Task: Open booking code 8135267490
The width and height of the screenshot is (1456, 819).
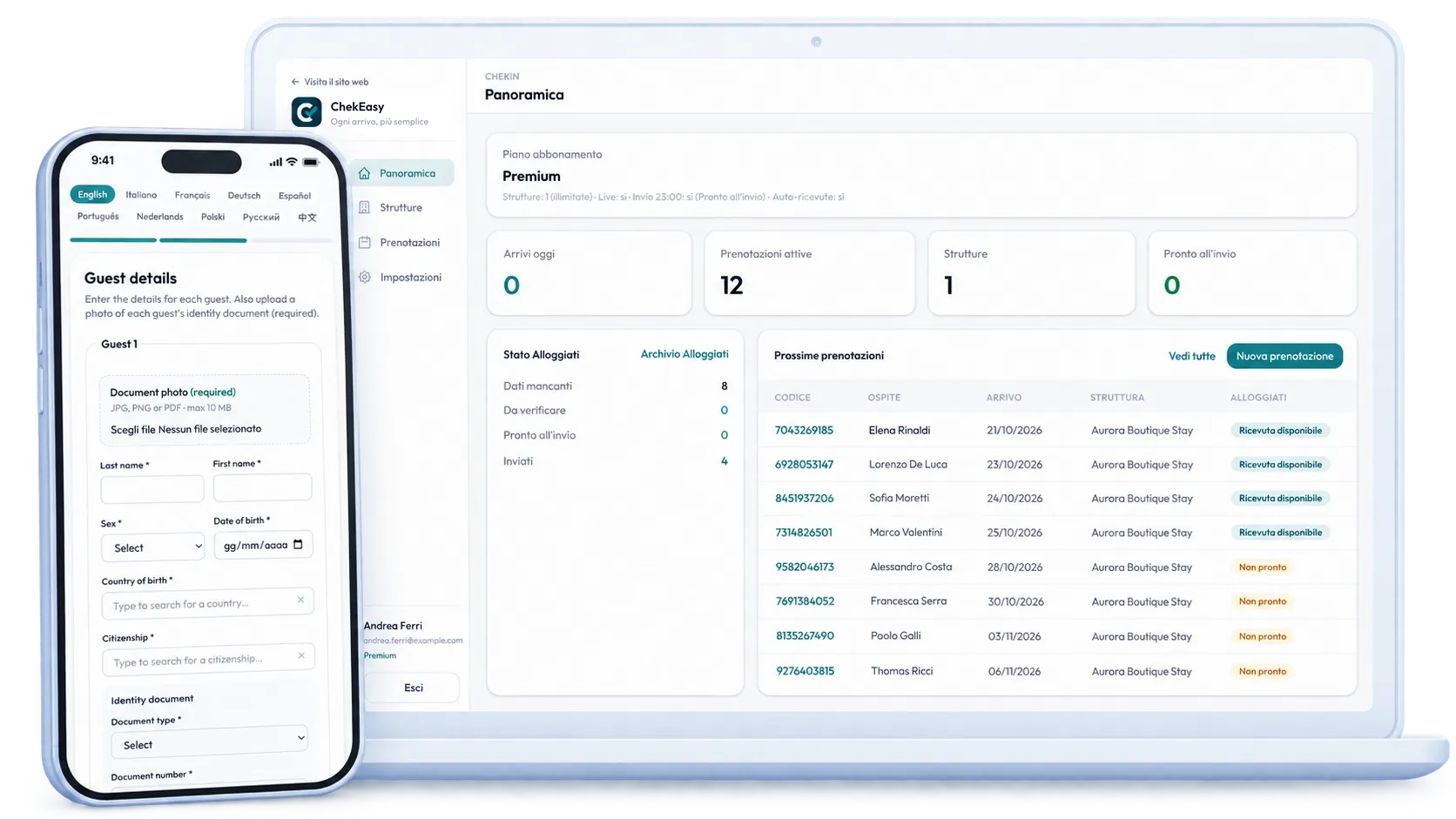Action: pos(805,636)
